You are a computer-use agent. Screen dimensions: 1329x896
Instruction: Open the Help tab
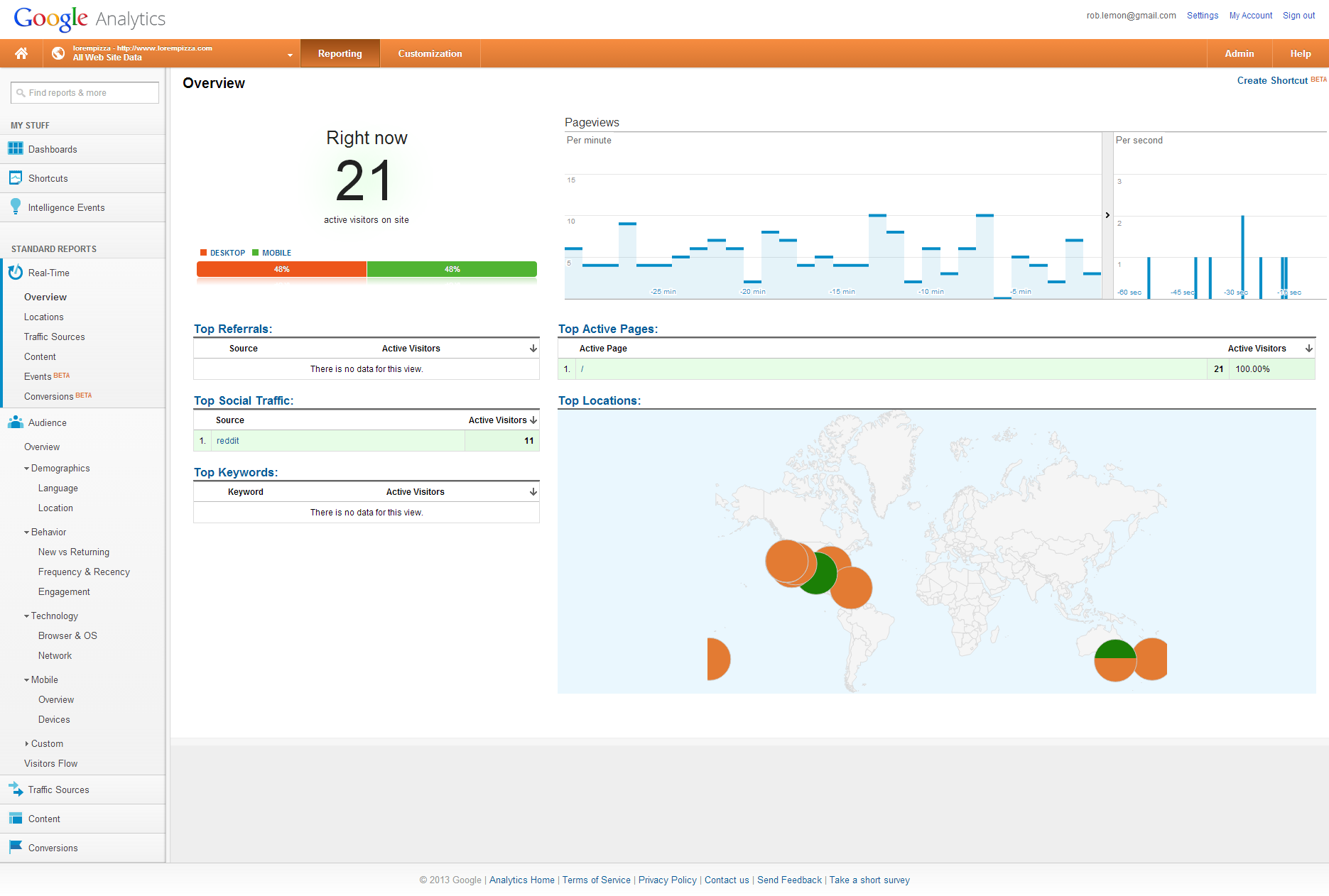(x=1301, y=53)
